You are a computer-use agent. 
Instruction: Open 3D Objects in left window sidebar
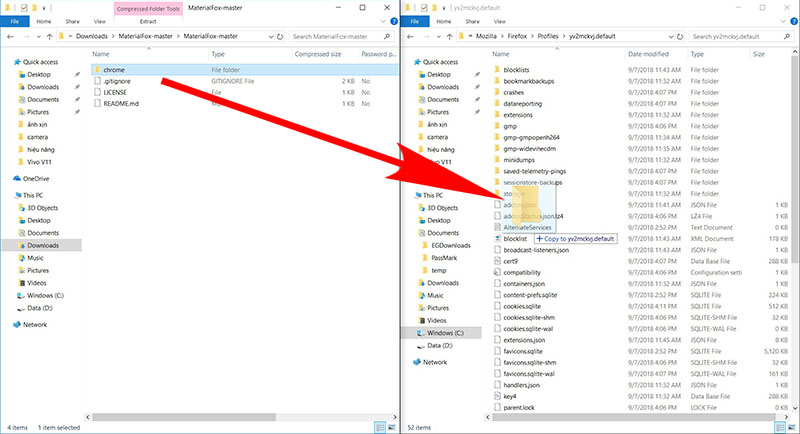coord(42,208)
